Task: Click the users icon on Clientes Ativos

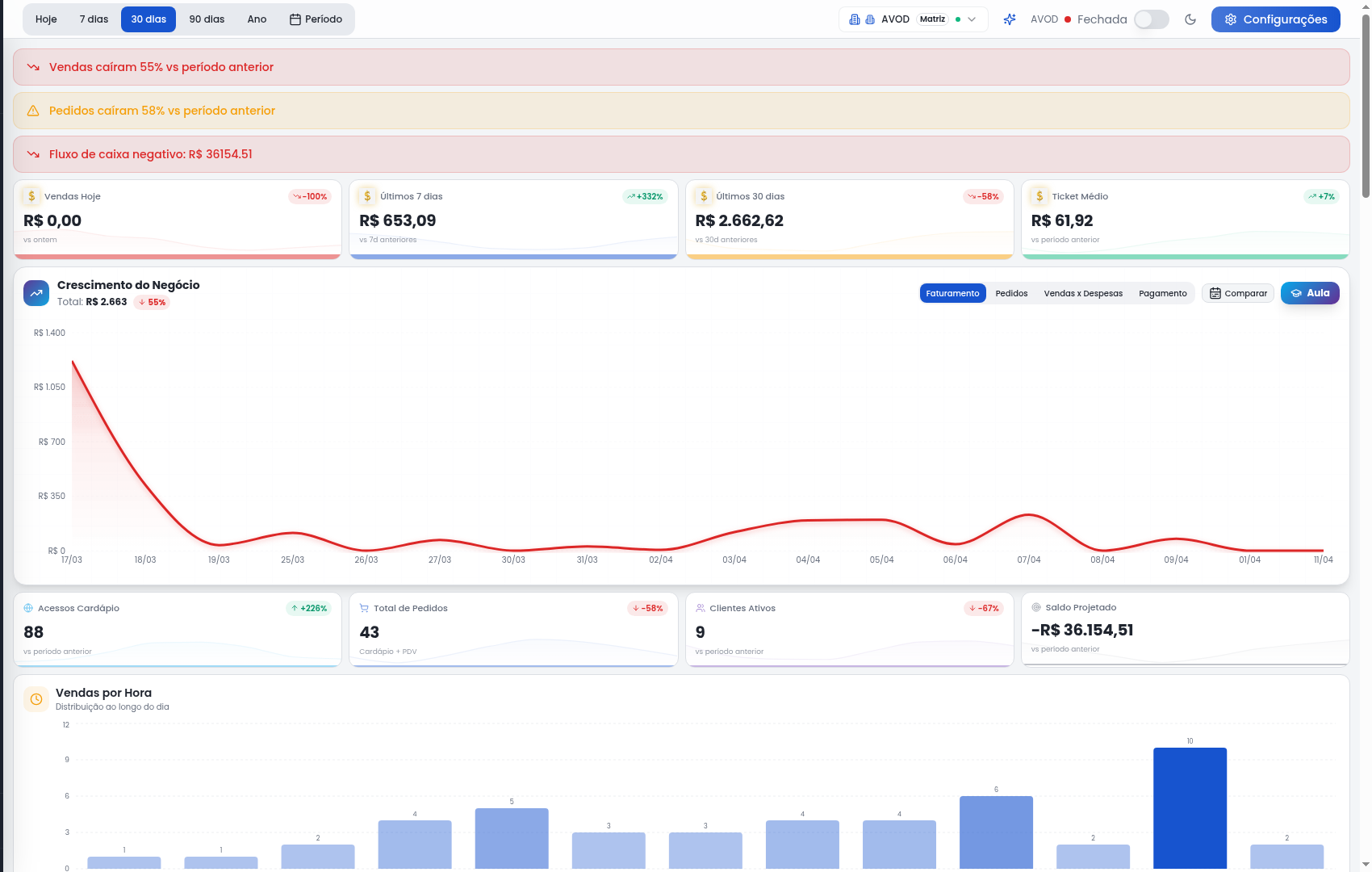Action: tap(701, 608)
